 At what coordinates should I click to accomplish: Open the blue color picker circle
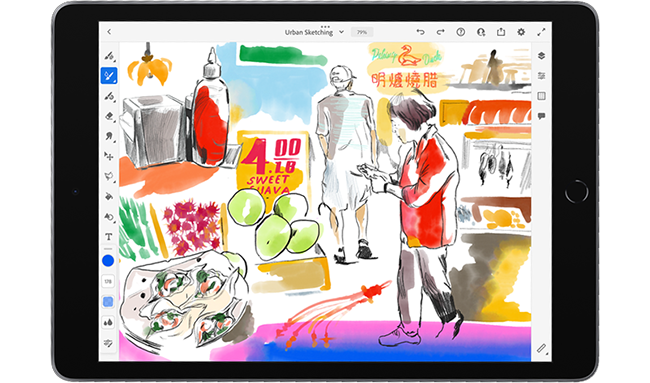(x=108, y=261)
